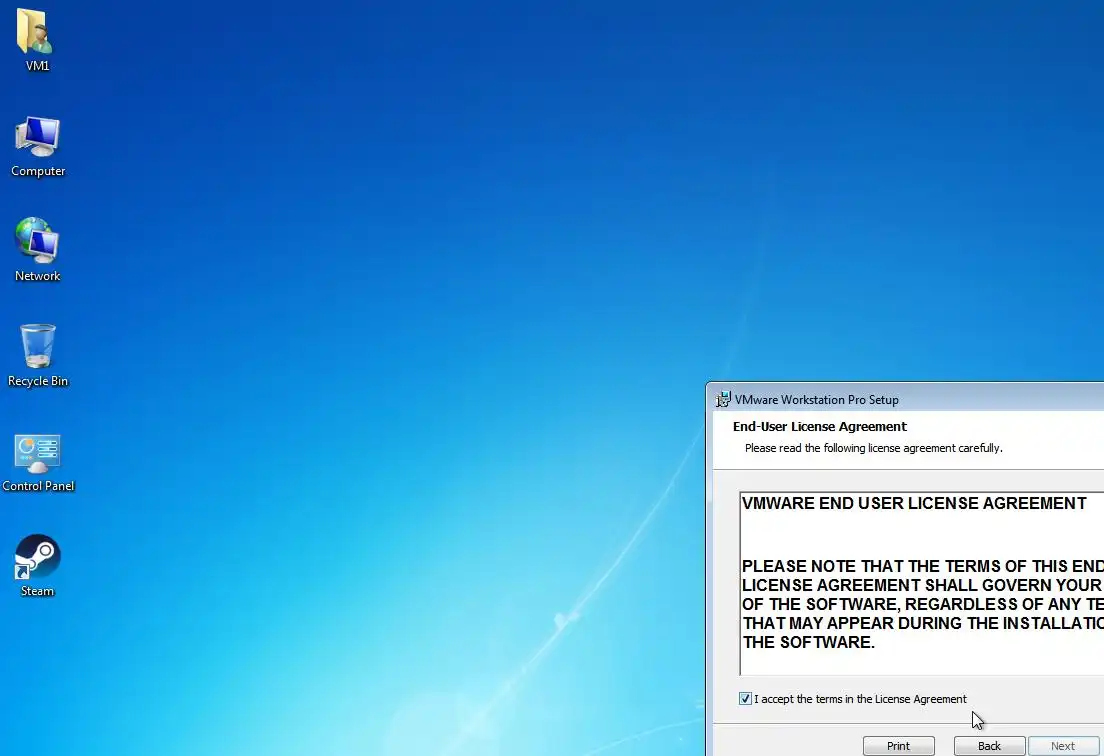Screen dimensions: 1104x756
Task: Go Back in the VMware setup
Action: point(989,746)
